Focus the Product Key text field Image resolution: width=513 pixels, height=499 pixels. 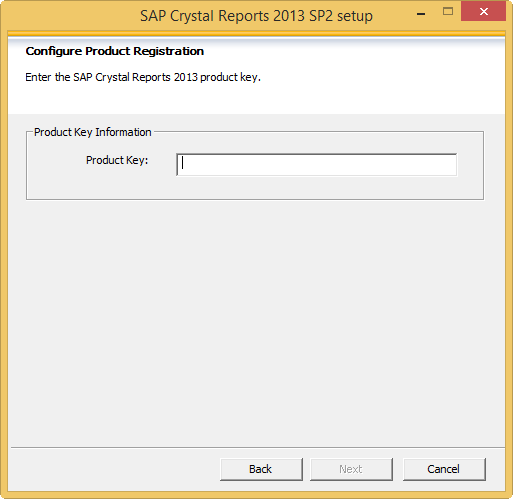point(316,165)
